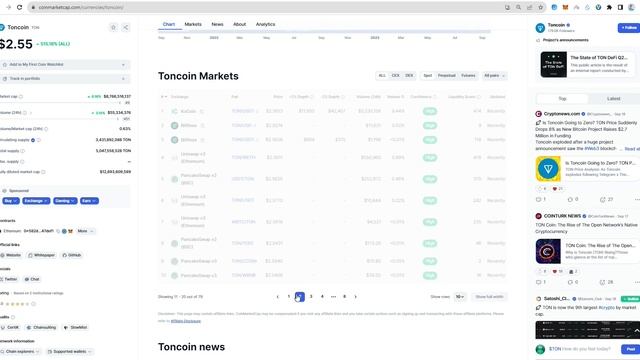The width and height of the screenshot is (640, 360).
Task: Click the Post button in community panel
Action: [x=630, y=349]
